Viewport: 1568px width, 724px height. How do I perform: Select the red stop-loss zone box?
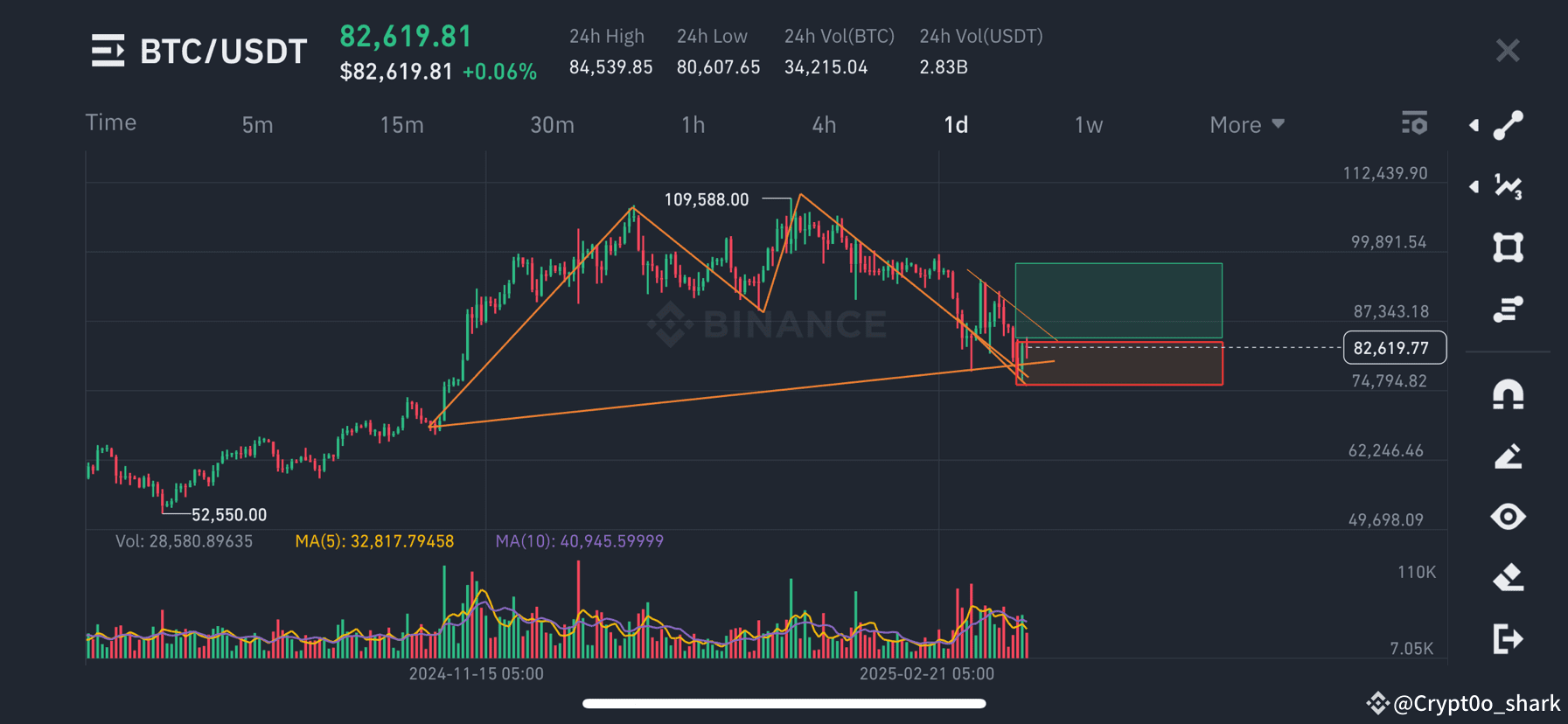(1119, 363)
